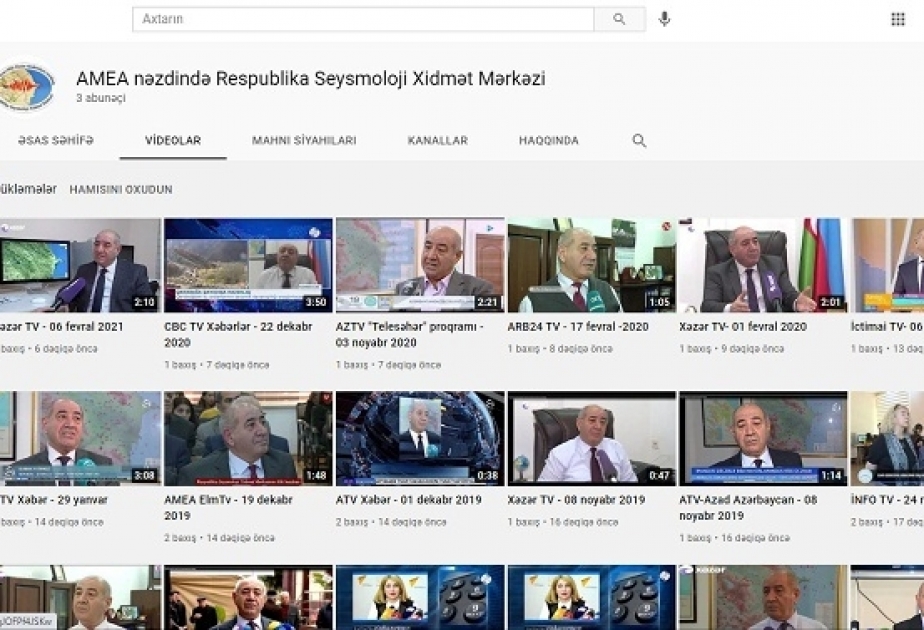Open ATV Xəbər 01 dekabr 2019 thumbnail
Viewport: 924px width, 630px height.
pos(420,438)
